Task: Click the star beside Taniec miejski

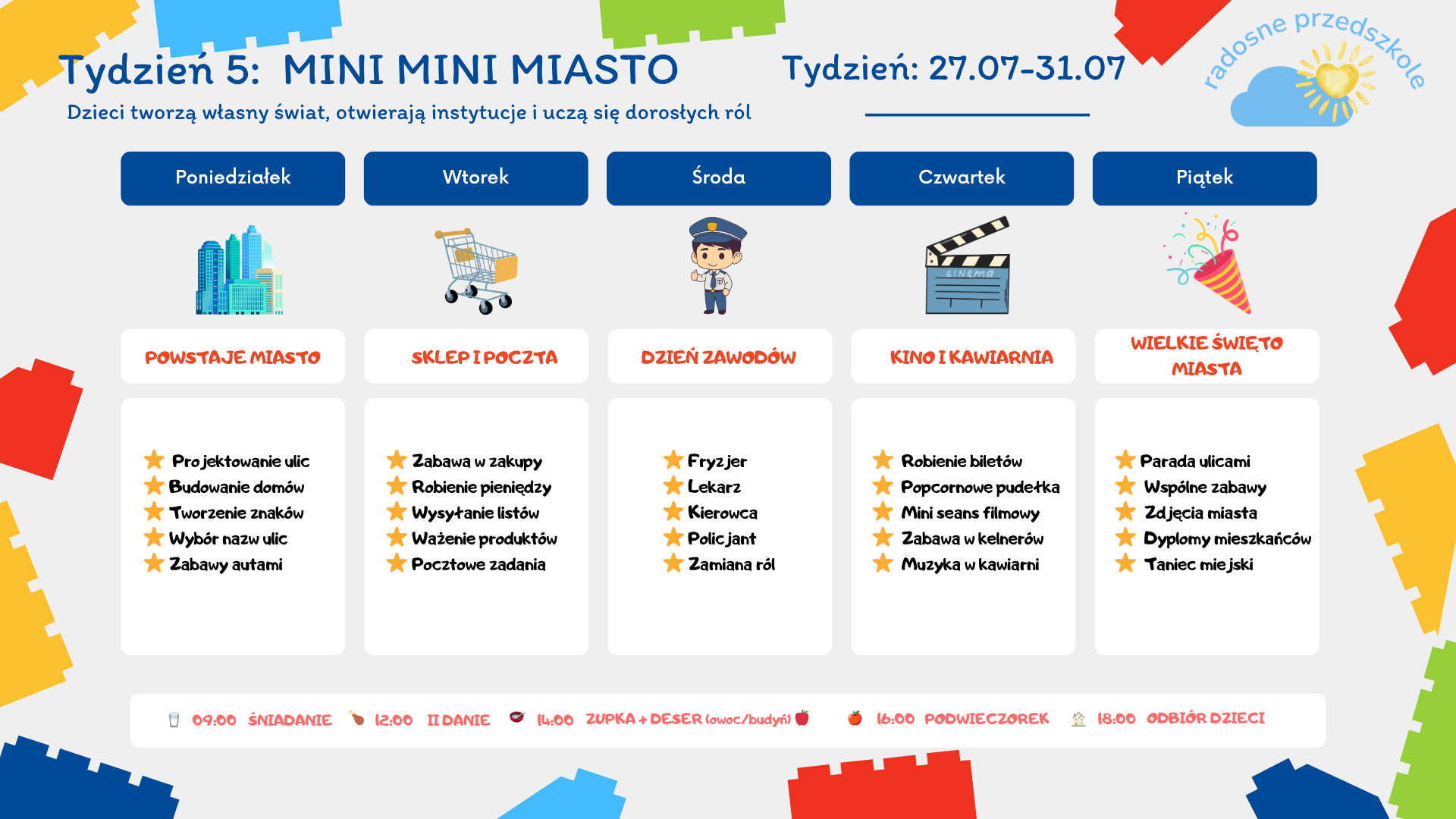Action: 1125,563
